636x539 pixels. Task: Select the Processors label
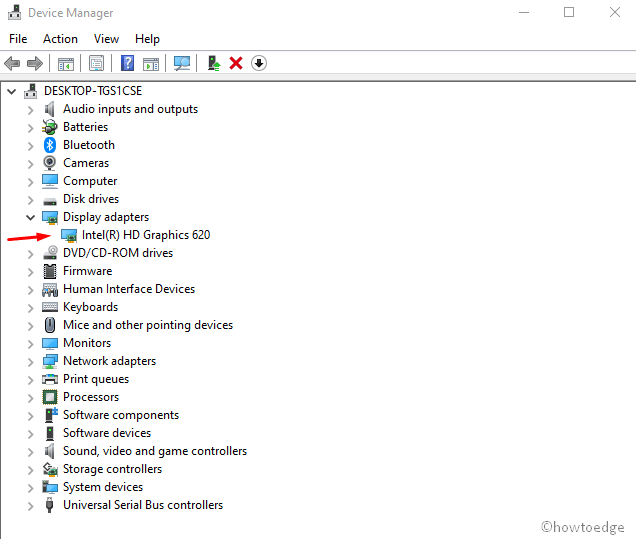tap(91, 397)
